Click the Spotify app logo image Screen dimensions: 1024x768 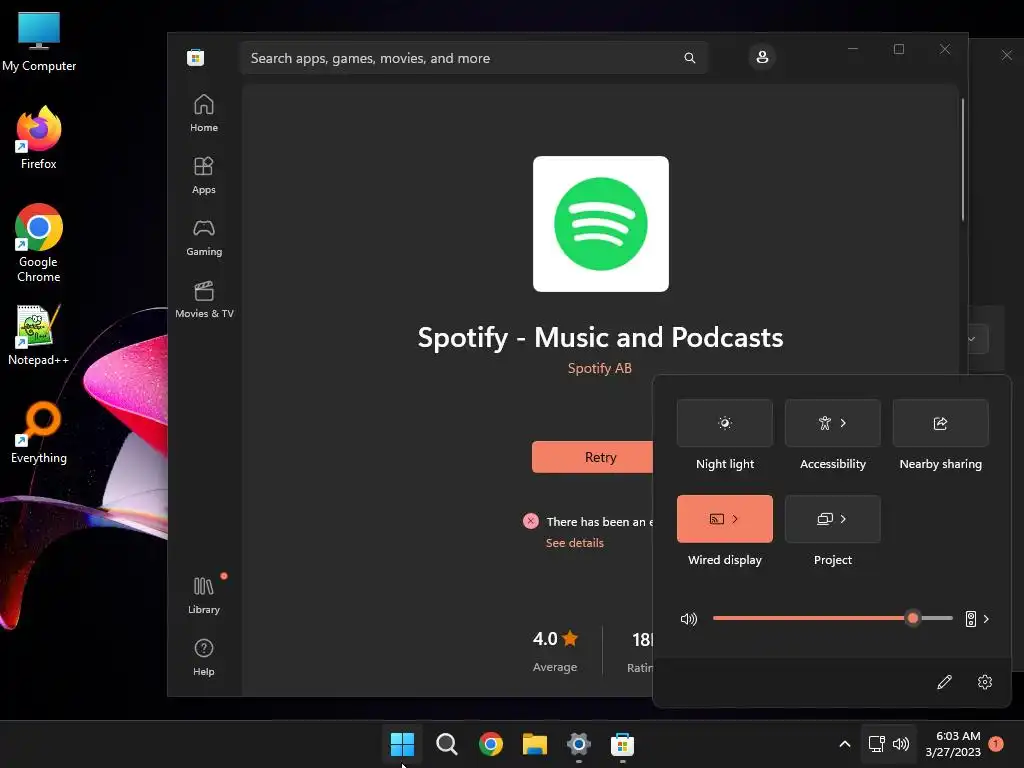601,224
